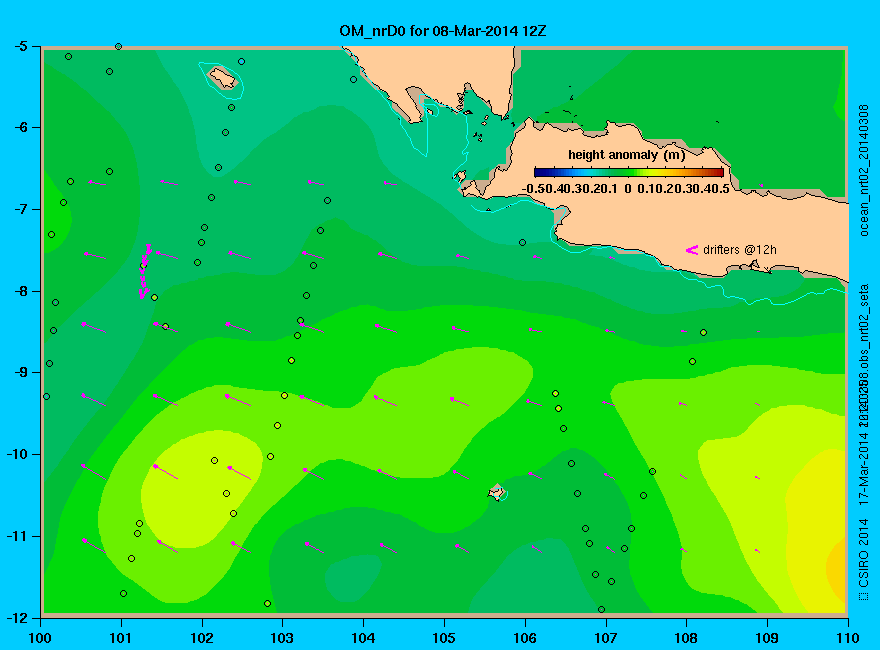This screenshot has height=650, width=880.
Task: Click the "-11" latitude tick label
Action: pos(16,535)
